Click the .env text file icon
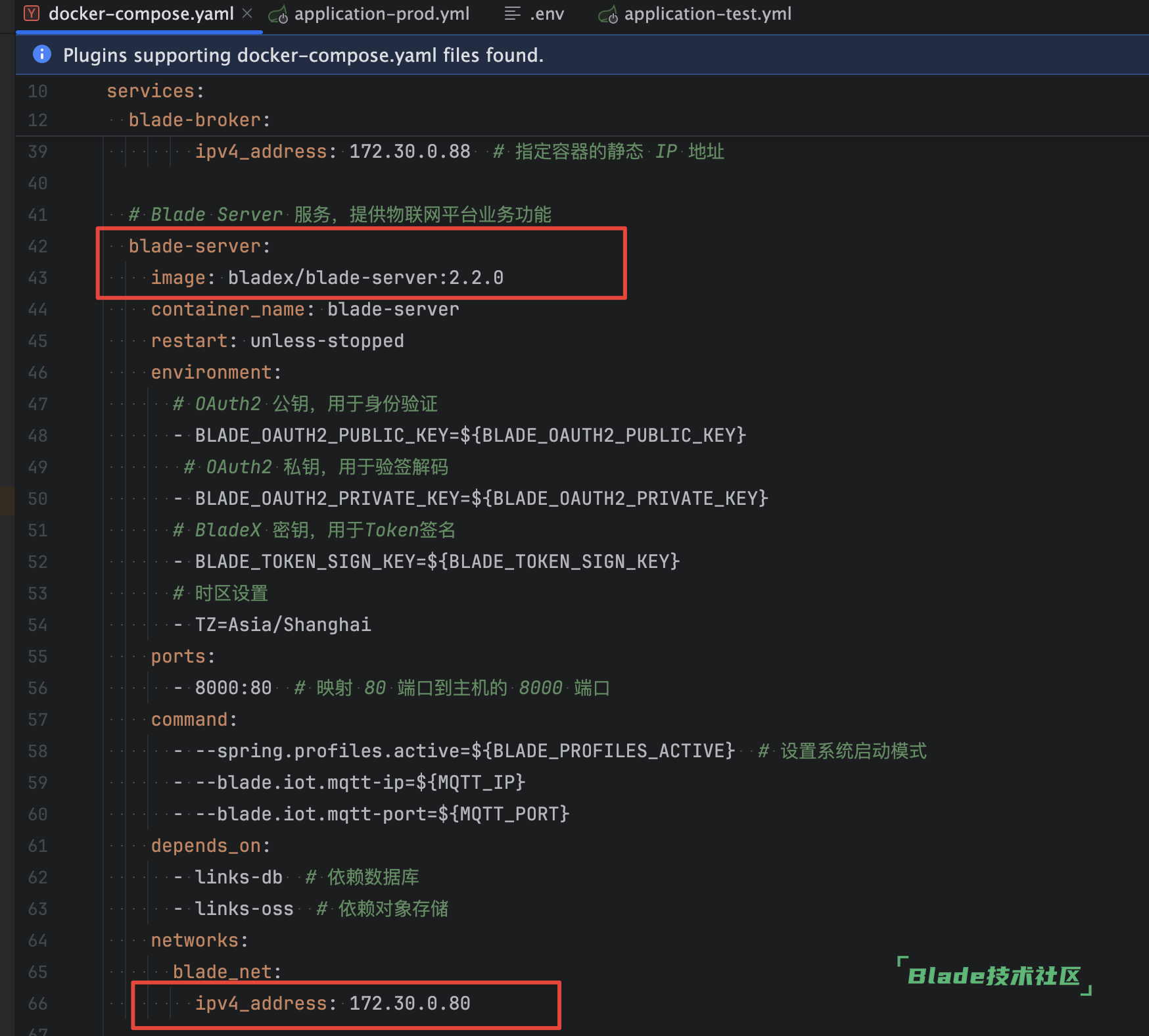Viewport: 1149px width, 1036px height. click(512, 14)
